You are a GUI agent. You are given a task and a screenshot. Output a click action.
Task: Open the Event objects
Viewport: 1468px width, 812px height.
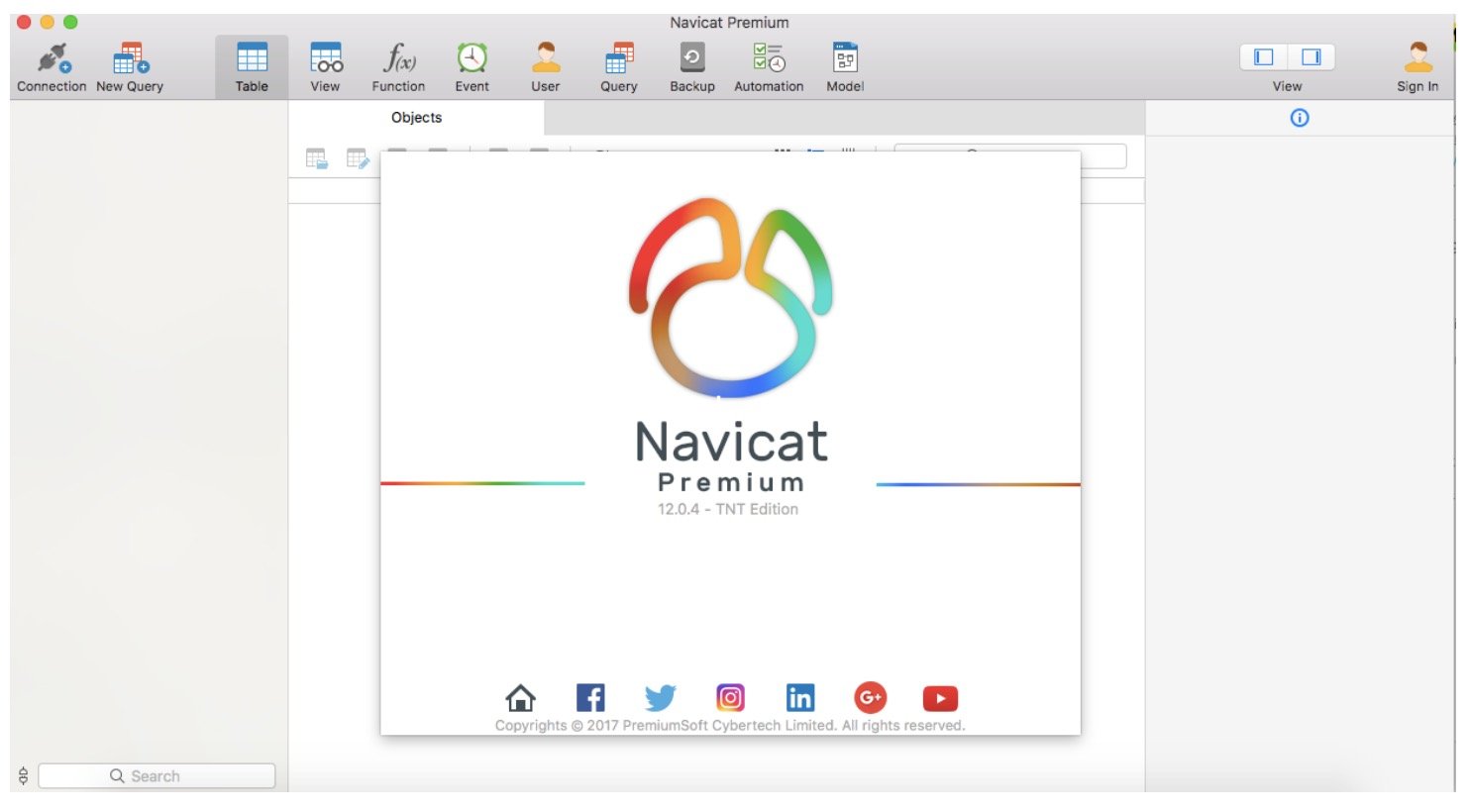(x=472, y=67)
